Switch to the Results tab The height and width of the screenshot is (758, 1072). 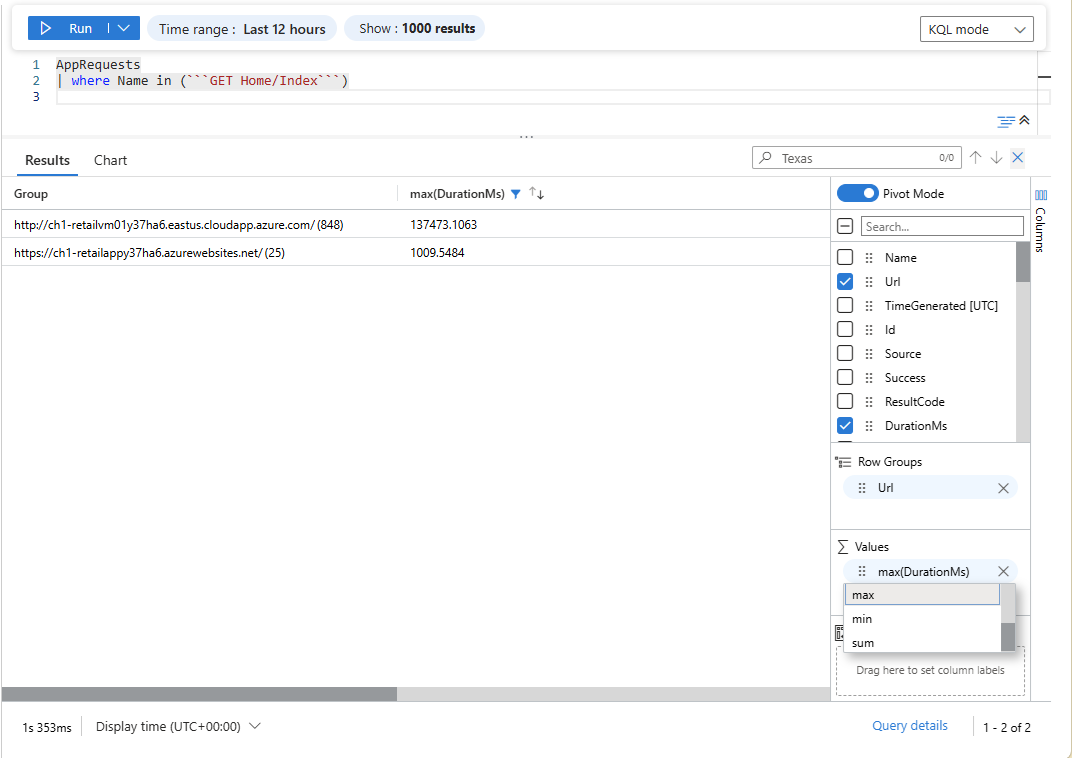click(47, 160)
